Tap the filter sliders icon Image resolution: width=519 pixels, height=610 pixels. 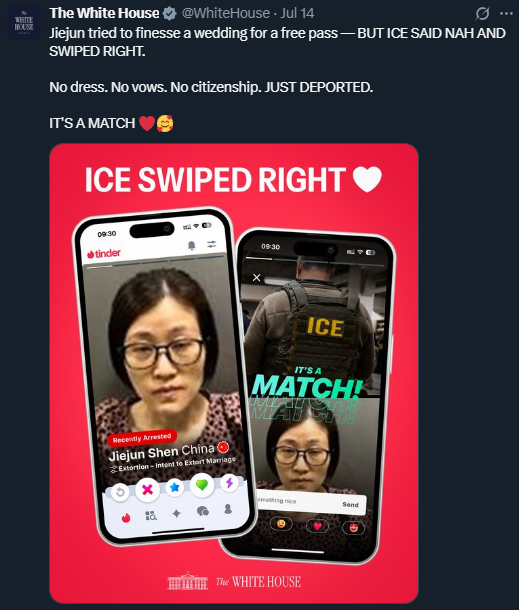(x=212, y=244)
